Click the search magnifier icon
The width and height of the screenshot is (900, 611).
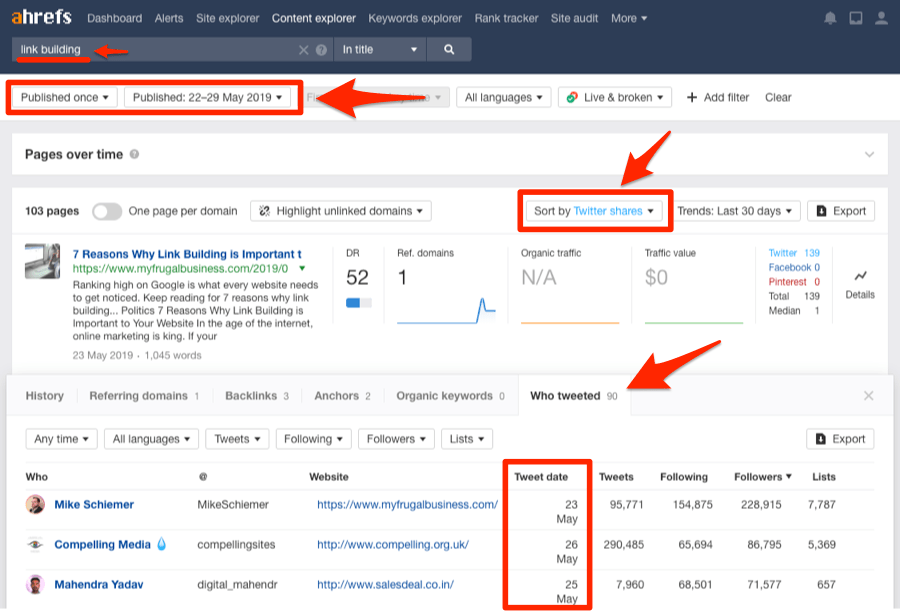point(448,48)
